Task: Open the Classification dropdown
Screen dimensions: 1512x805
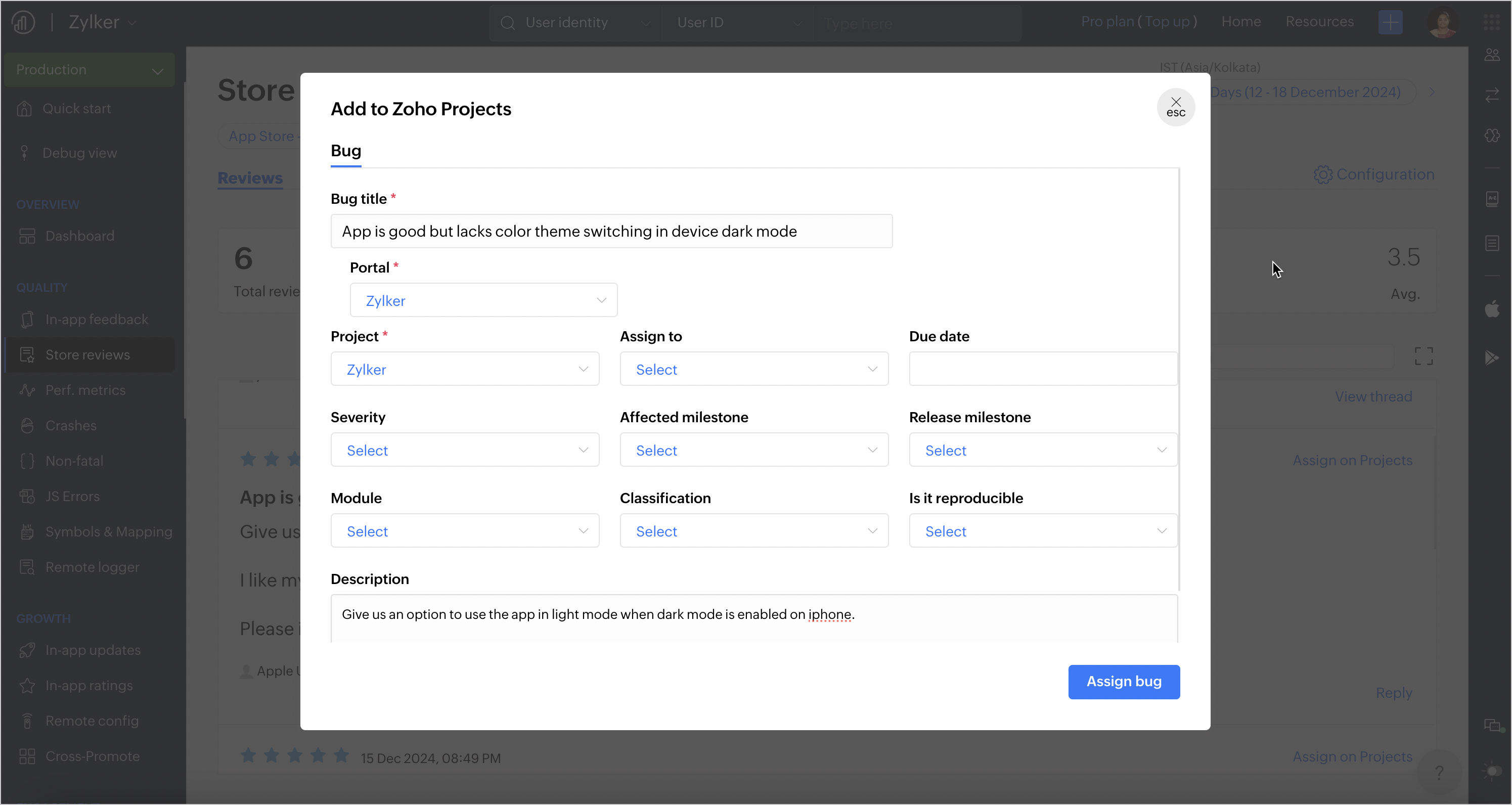Action: click(x=753, y=531)
